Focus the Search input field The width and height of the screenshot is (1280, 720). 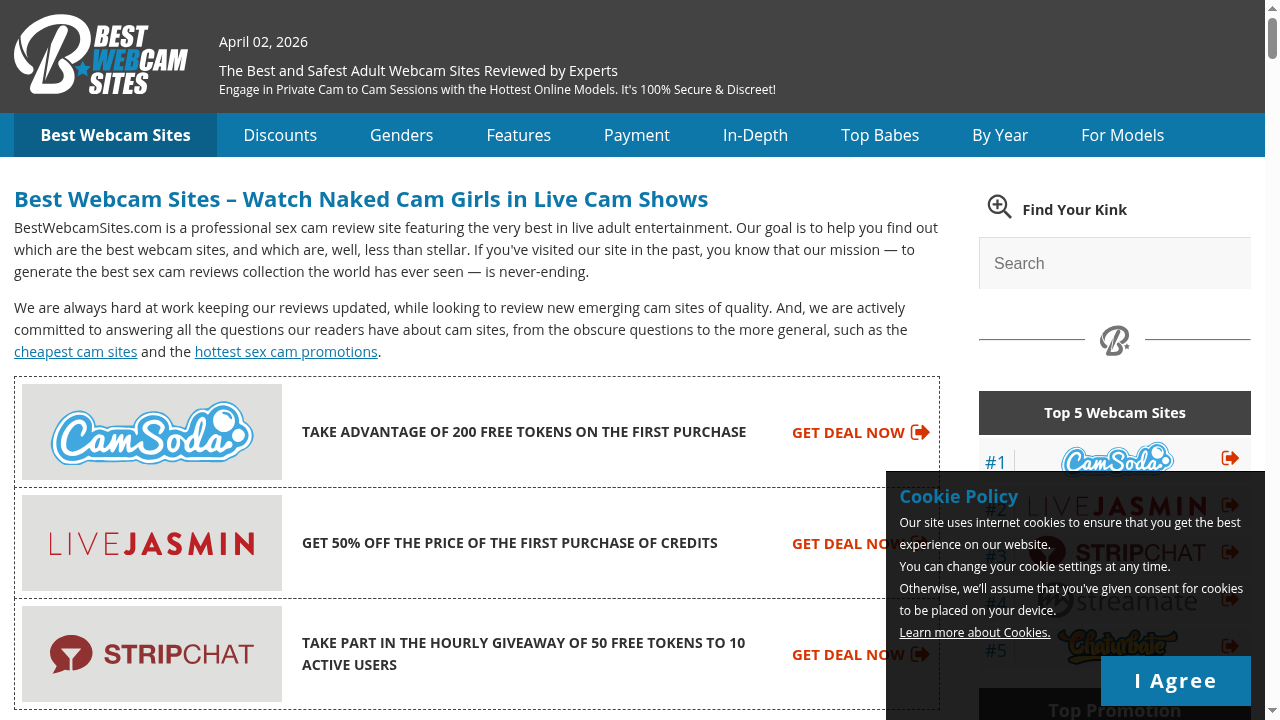[1114, 264]
